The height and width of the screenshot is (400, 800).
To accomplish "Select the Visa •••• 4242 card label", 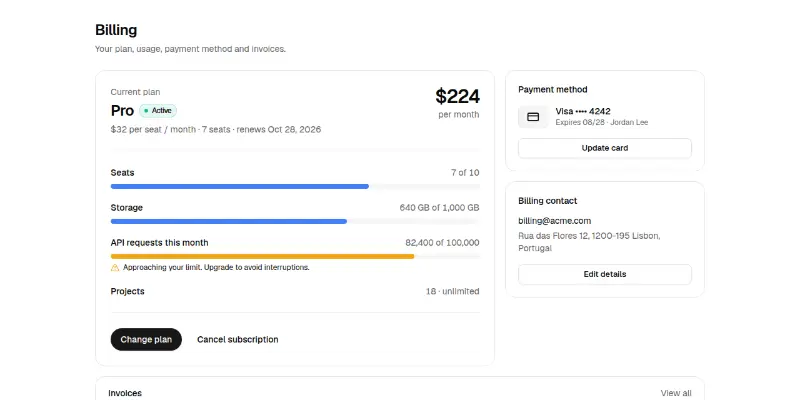I will (583, 111).
